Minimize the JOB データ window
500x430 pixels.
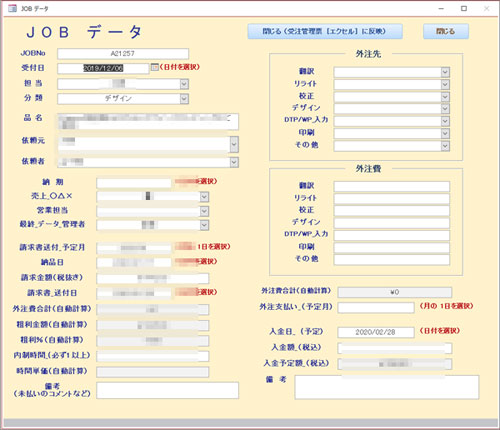tap(441, 9)
